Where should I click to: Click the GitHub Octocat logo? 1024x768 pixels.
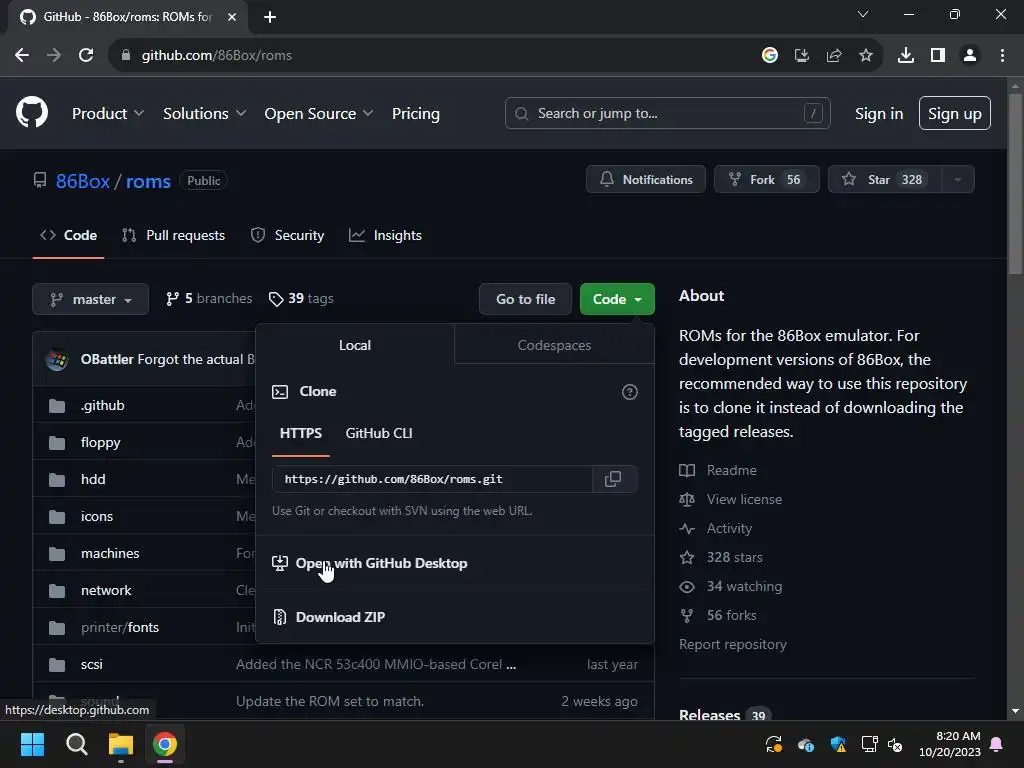[32, 112]
